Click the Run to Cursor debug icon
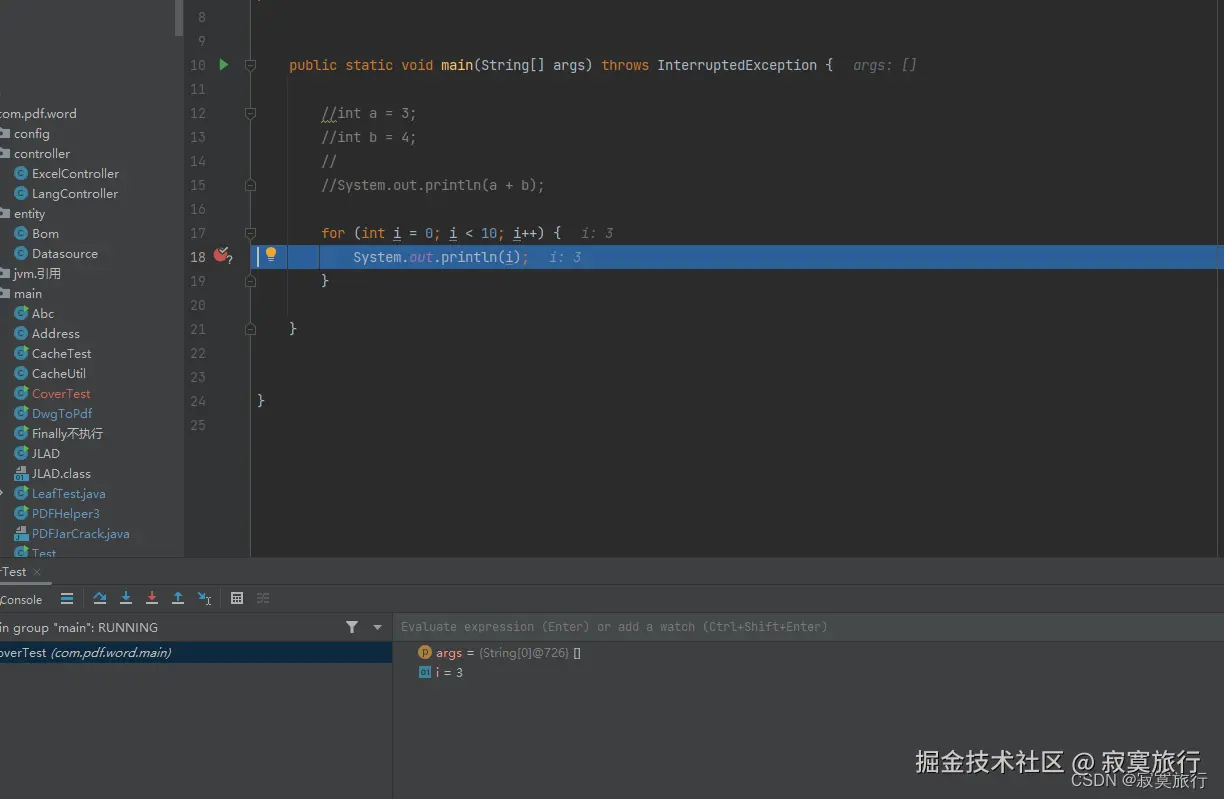 204,598
